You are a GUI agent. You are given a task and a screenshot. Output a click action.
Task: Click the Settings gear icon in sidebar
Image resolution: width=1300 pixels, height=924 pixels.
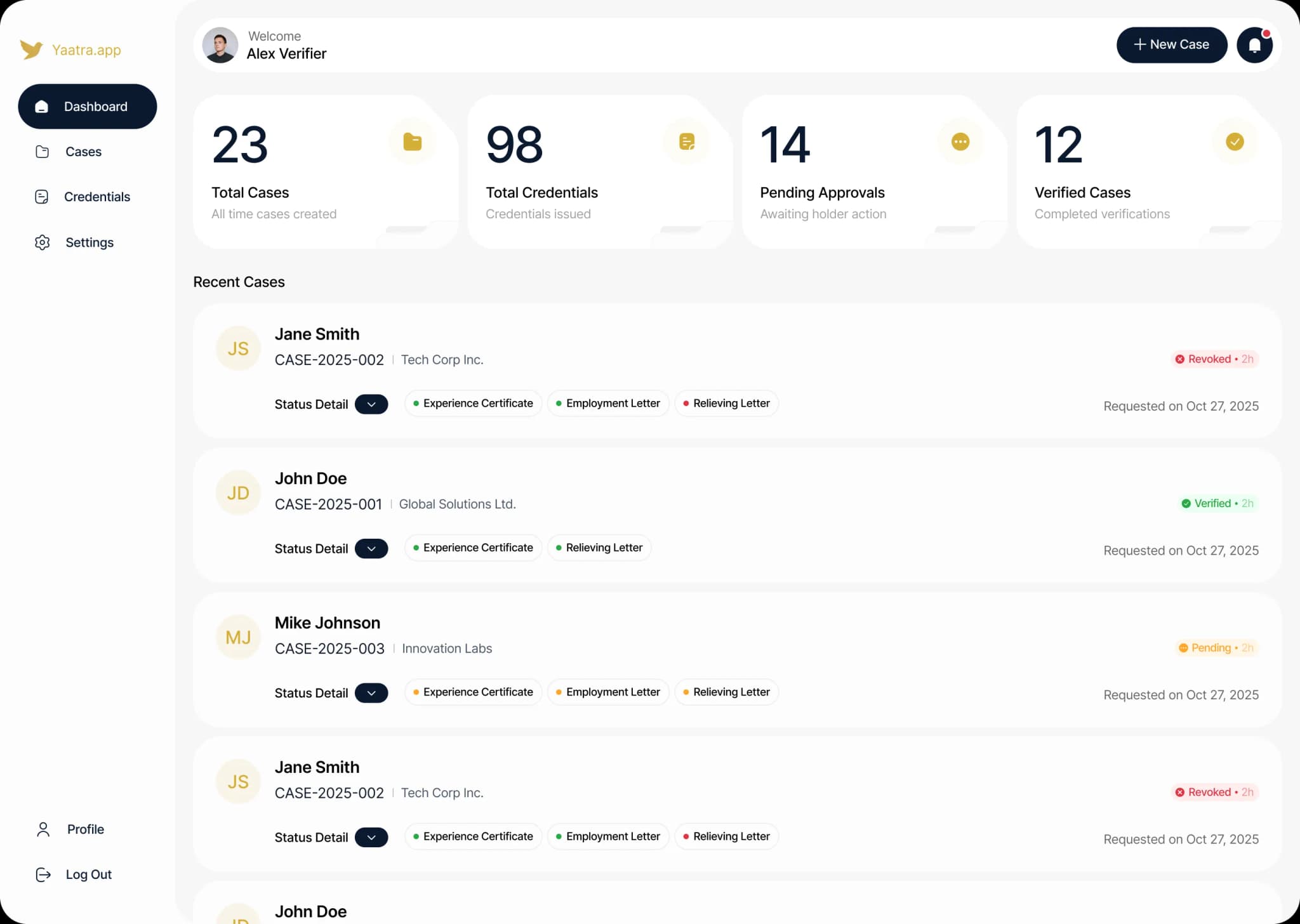[43, 242]
